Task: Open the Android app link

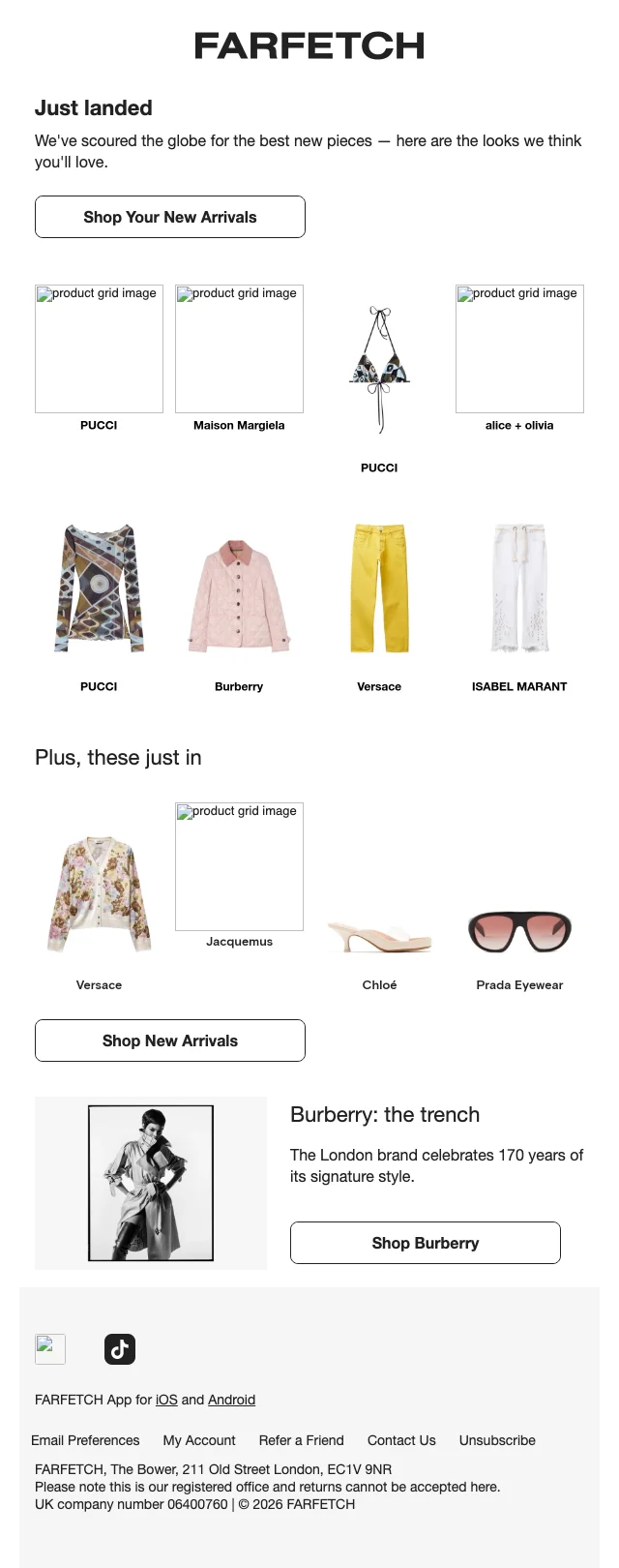Action: (232, 1400)
